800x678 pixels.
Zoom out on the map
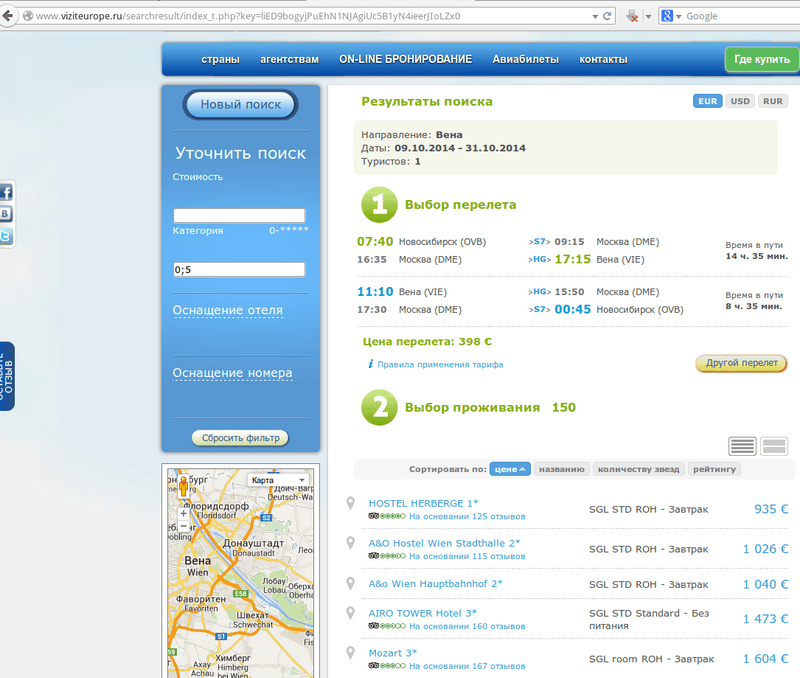pyautogui.click(x=184, y=526)
